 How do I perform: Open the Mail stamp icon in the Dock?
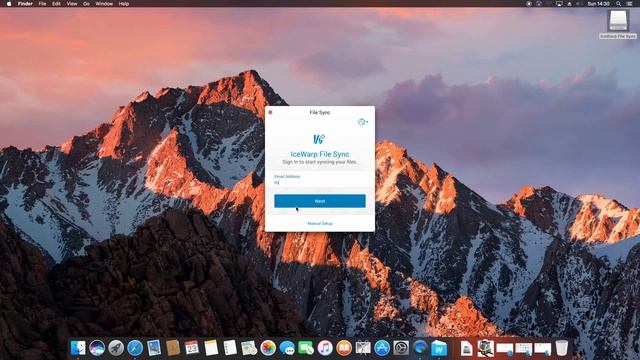pyautogui.click(x=154, y=348)
